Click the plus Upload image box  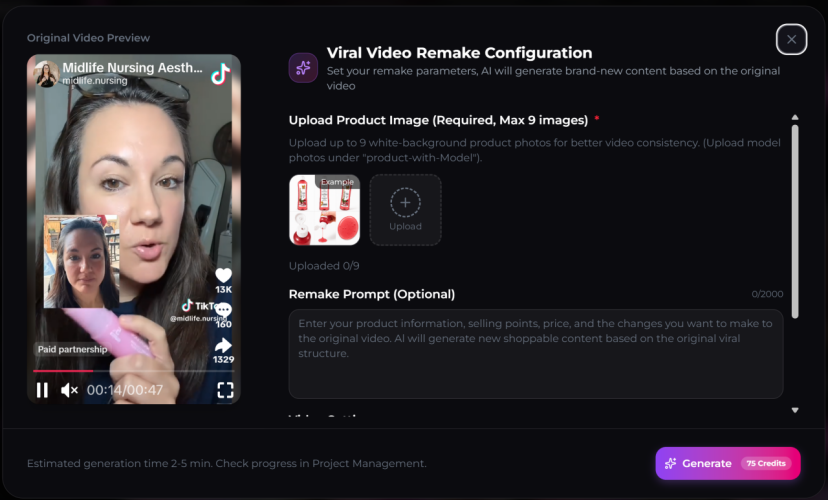click(406, 210)
